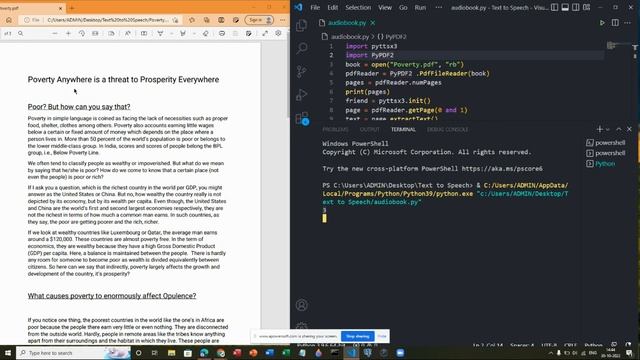Open PDF viewer settings gear
The width and height of the screenshot is (640, 360).
278,33
